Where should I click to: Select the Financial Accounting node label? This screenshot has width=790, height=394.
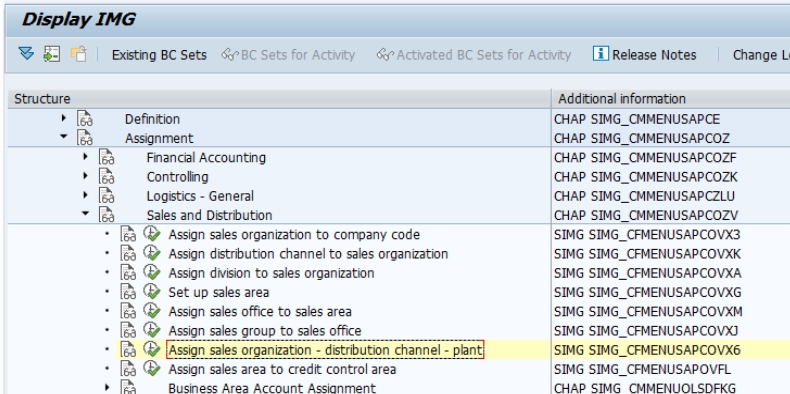(206, 158)
